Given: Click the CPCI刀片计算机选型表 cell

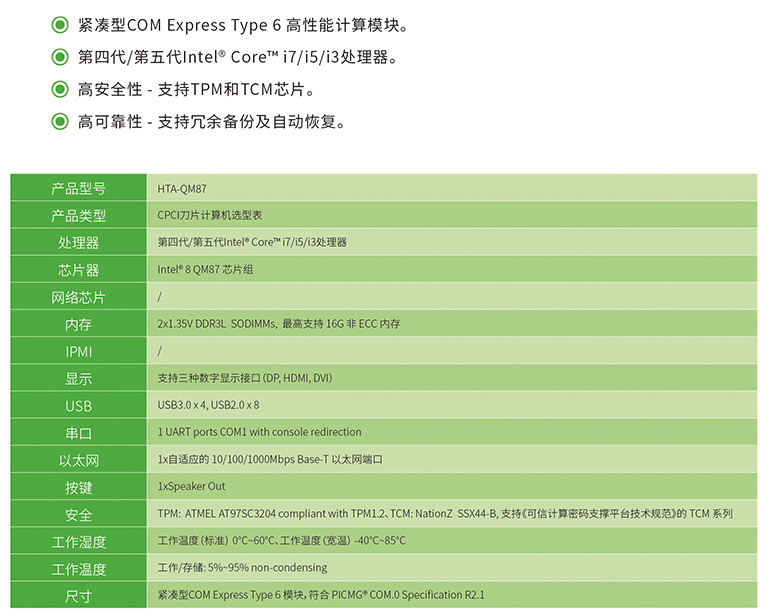Looking at the screenshot, I should click(x=452, y=215).
